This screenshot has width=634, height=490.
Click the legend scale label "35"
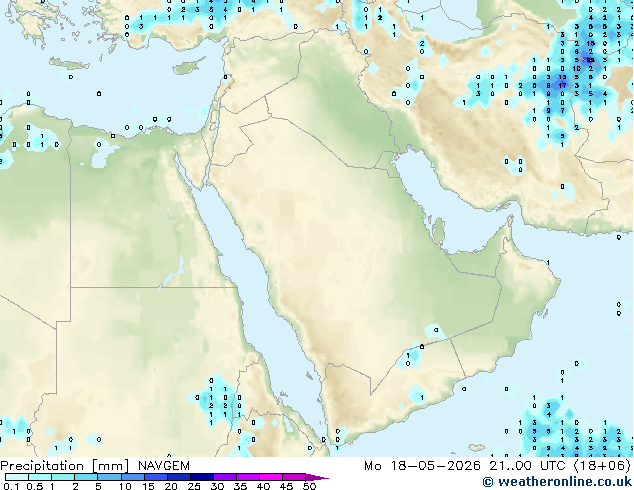241,486
